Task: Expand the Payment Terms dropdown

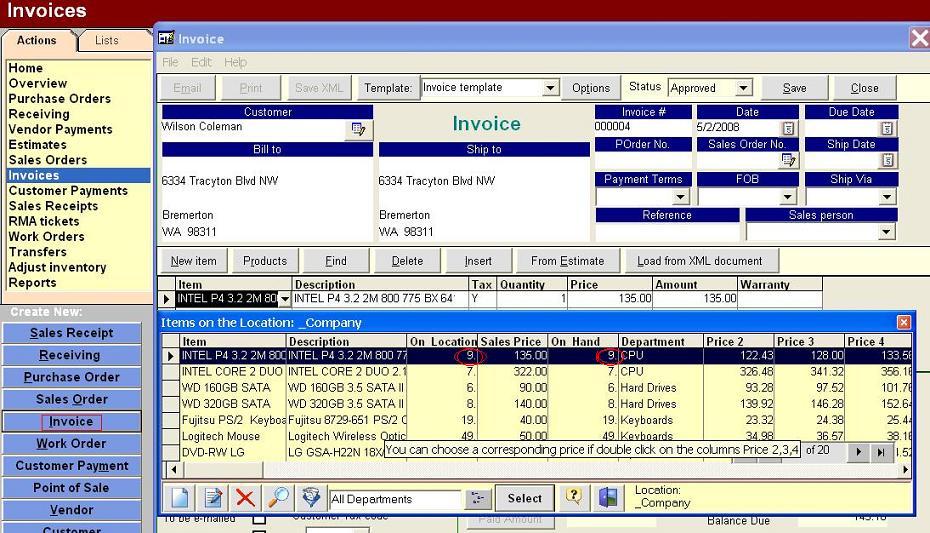Action: pos(680,196)
